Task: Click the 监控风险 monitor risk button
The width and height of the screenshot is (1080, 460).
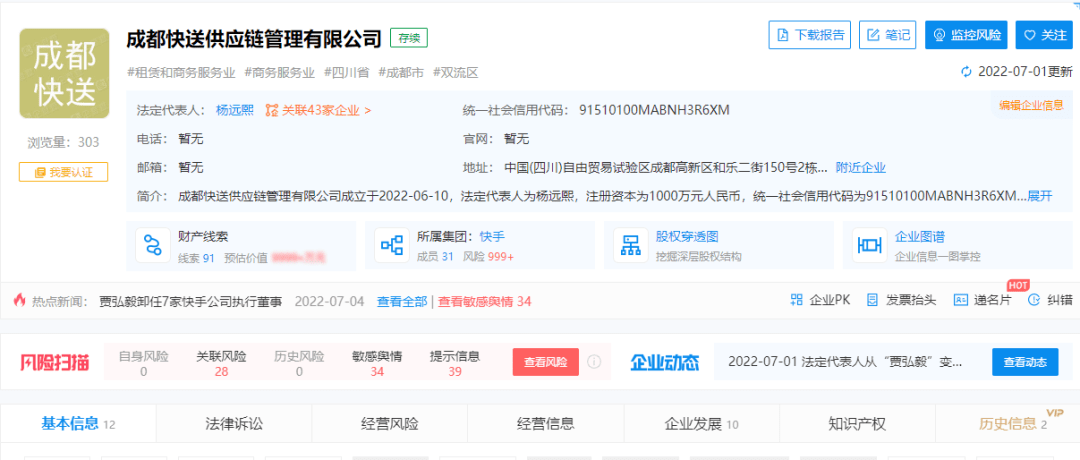Action: pos(966,34)
